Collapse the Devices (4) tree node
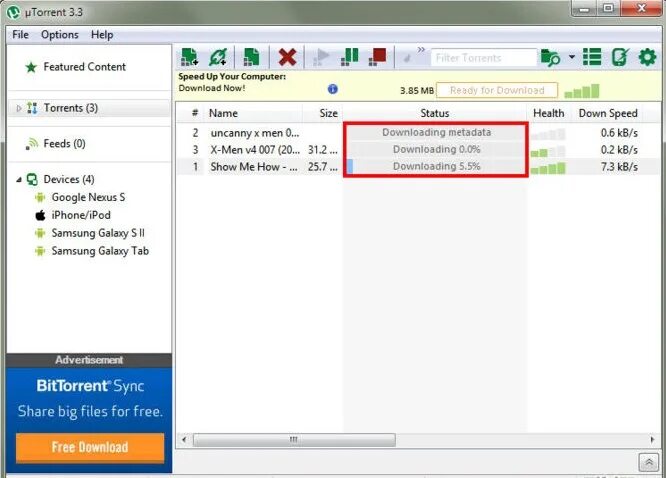This screenshot has height=478, width=666. pyautogui.click(x=19, y=180)
